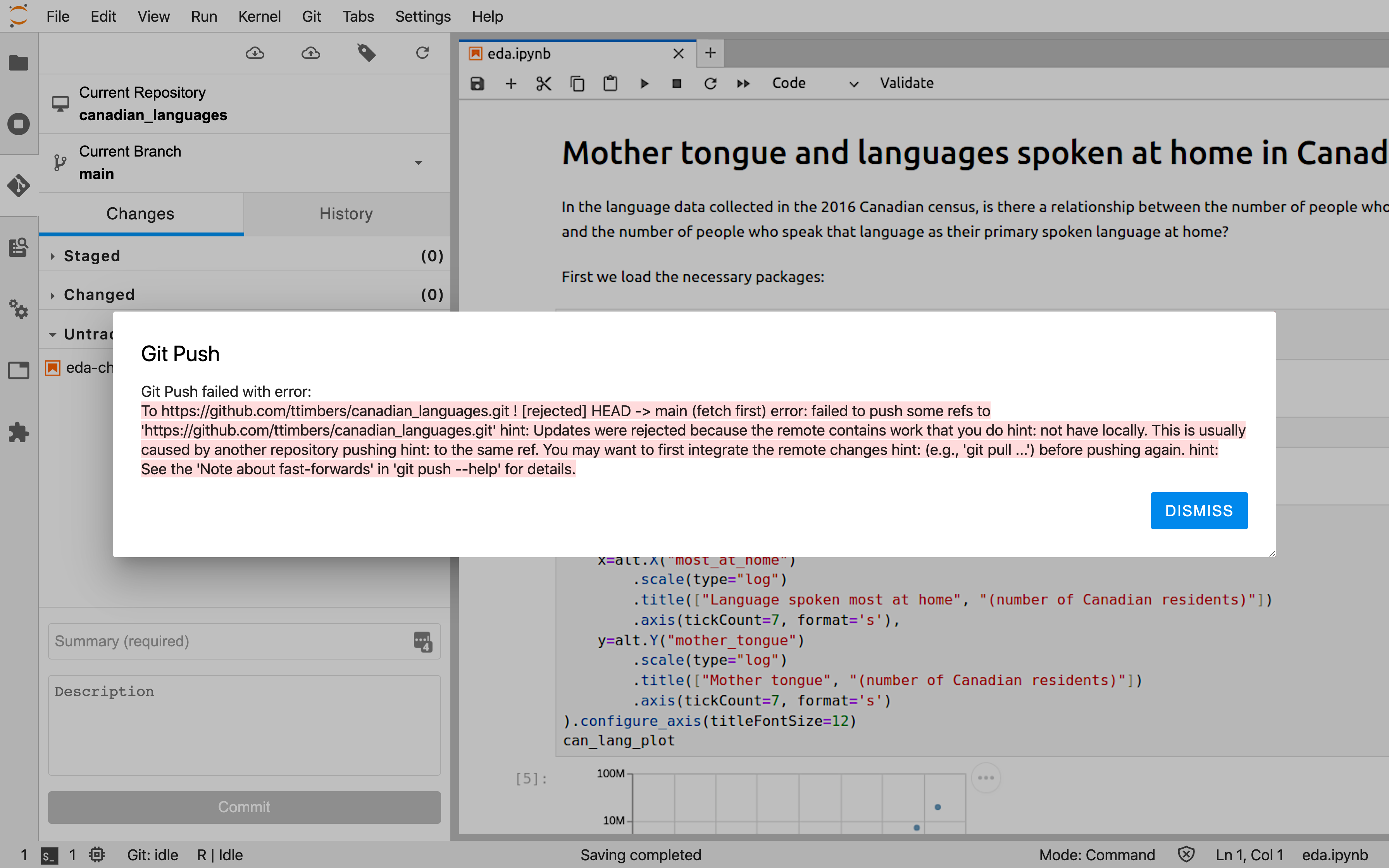Open the Settings menu

(423, 16)
